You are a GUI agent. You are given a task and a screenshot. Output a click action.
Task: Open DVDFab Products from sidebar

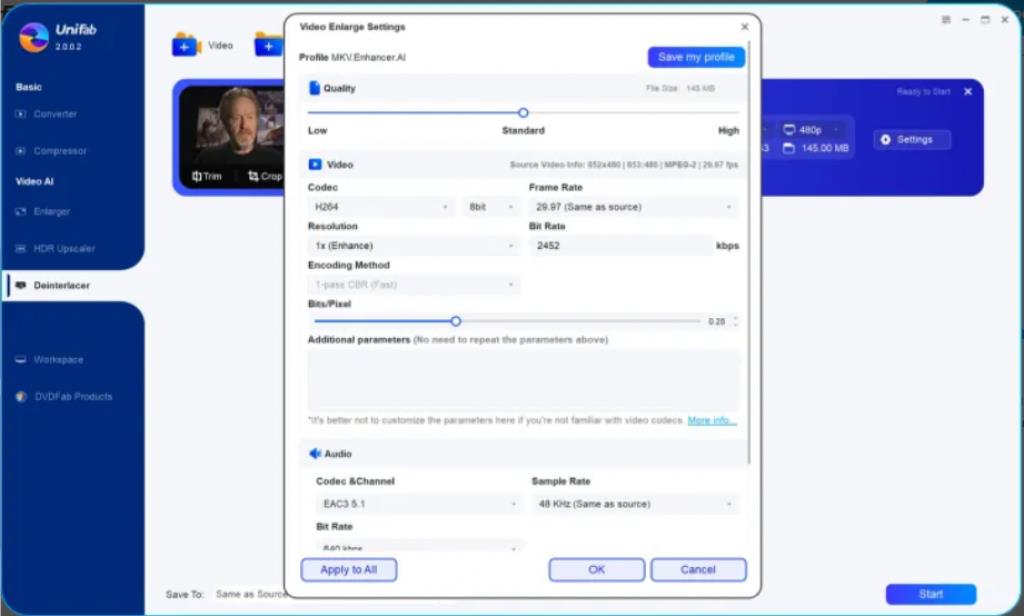coord(70,397)
